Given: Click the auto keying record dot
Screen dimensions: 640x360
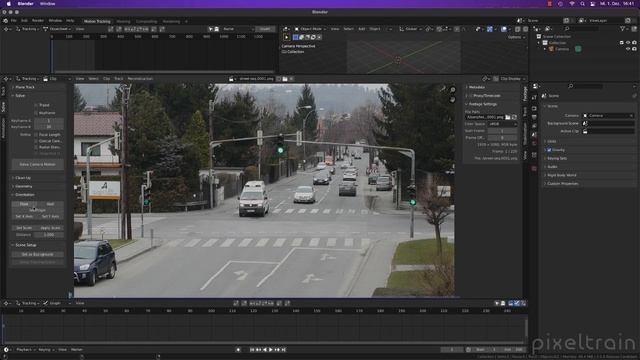Looking at the screenshot, I should [238, 350].
